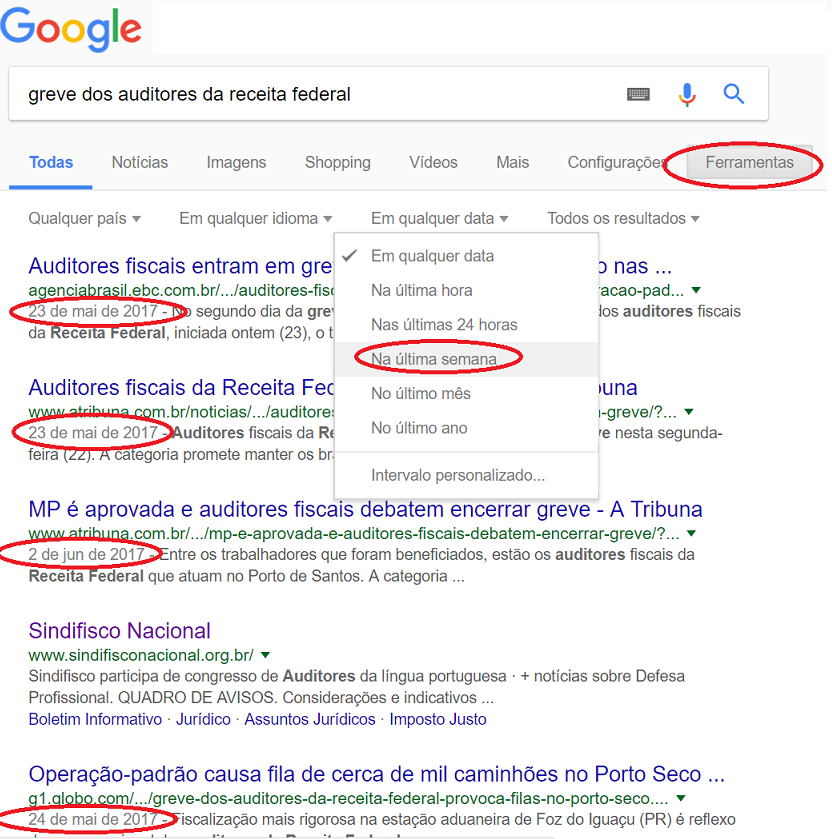Open Configurações
The width and height of the screenshot is (832, 839).
[617, 162]
